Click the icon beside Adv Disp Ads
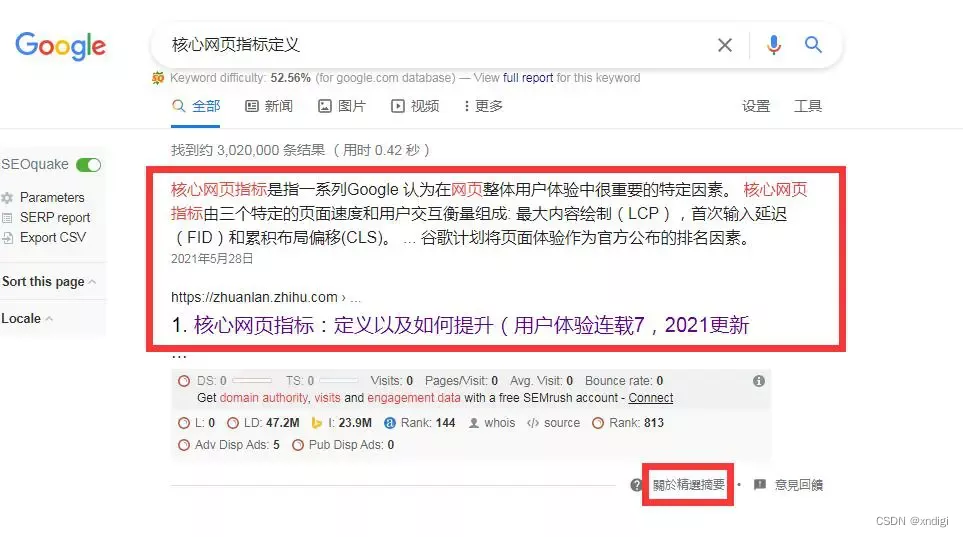Image resolution: width=963 pixels, height=537 pixels. [x=184, y=445]
